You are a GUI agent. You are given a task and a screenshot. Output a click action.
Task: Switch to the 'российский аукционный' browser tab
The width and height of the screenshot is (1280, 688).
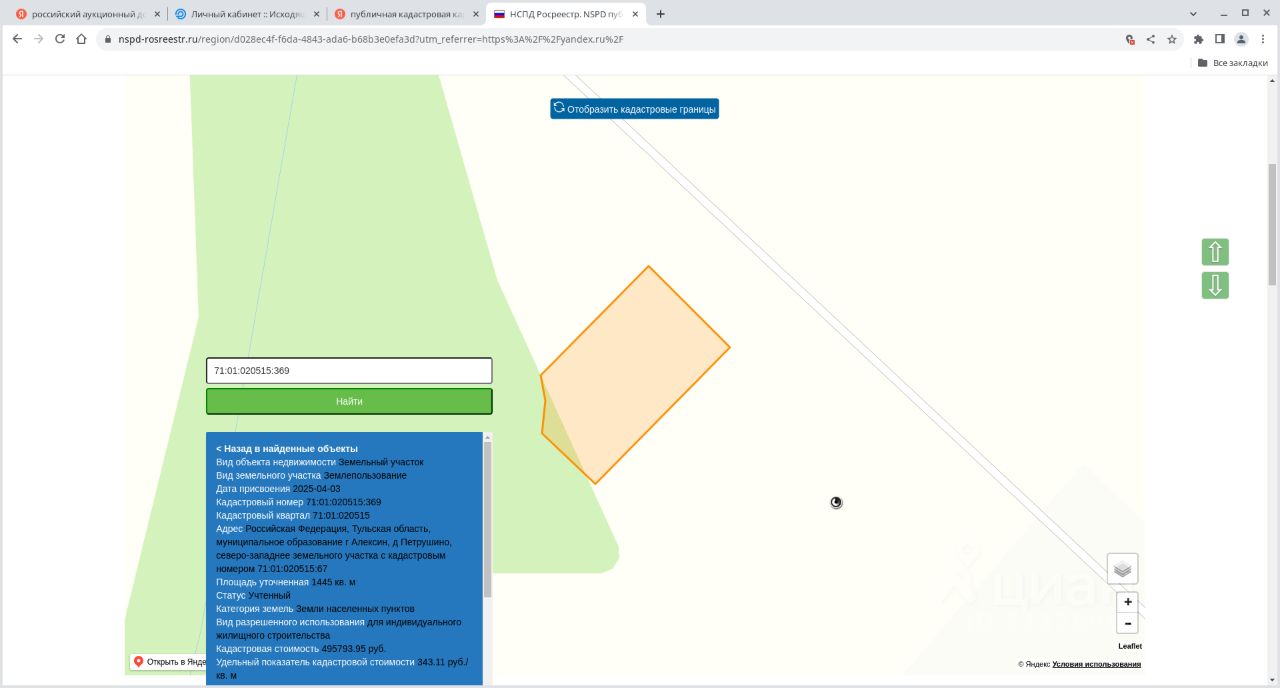tap(85, 14)
